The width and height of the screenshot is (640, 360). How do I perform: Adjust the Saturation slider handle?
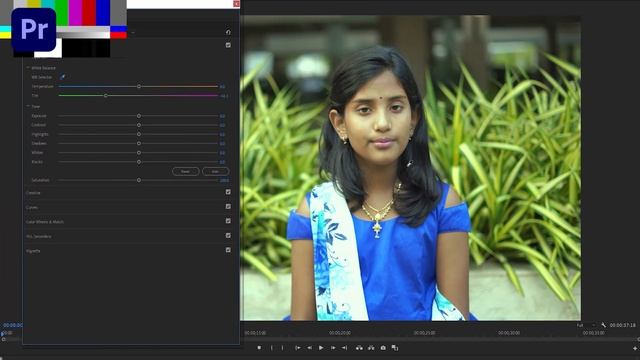(x=139, y=180)
